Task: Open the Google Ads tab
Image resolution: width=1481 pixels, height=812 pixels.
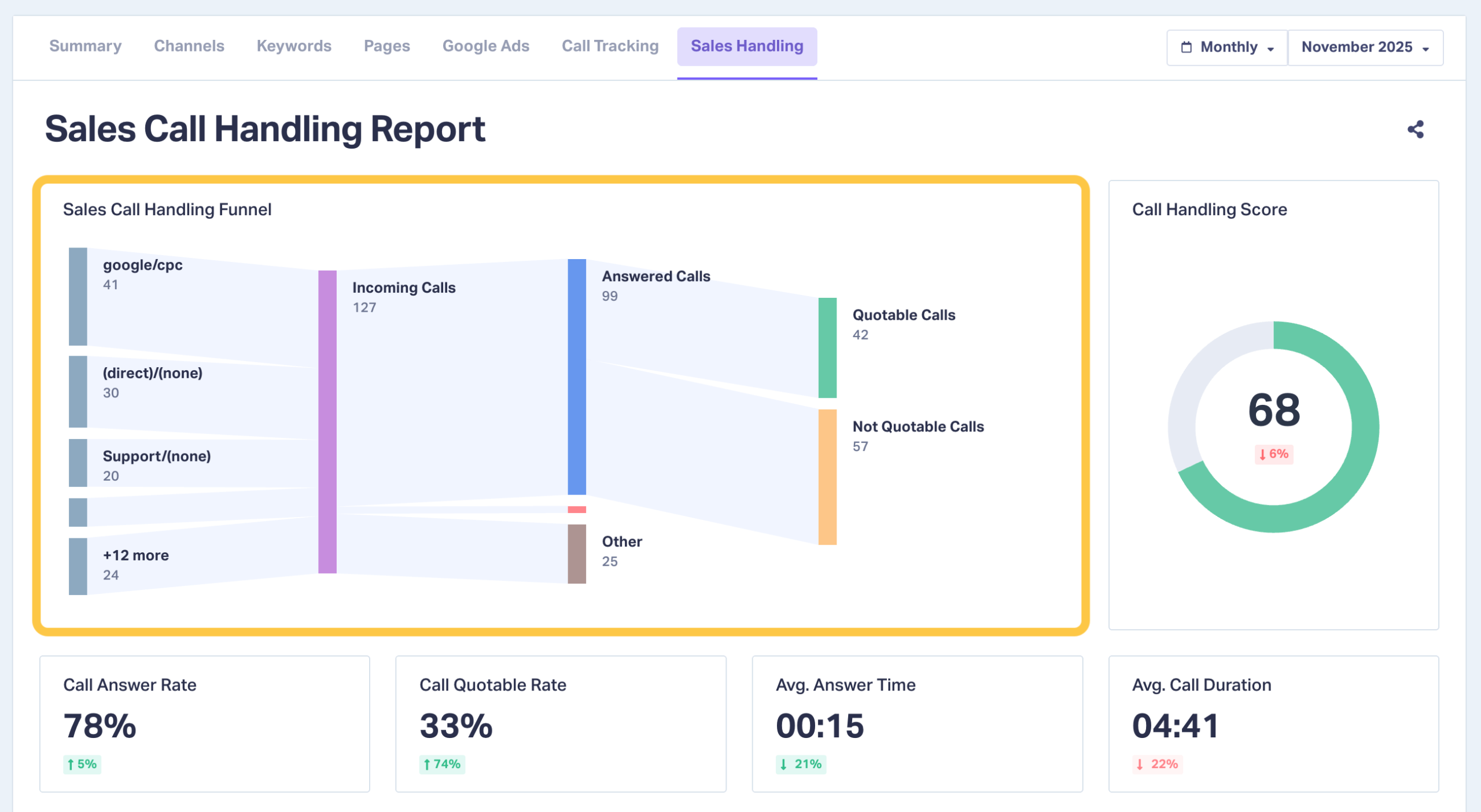Action: click(485, 46)
